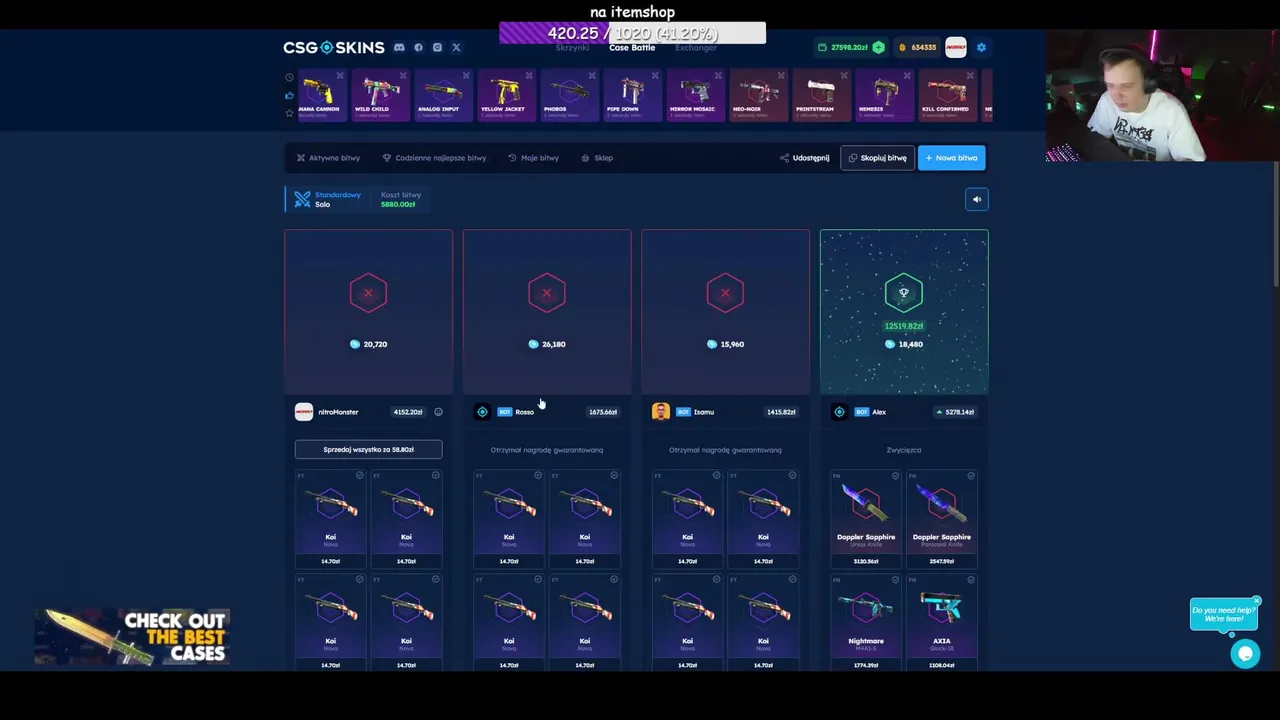Click the loss X hexagon above Rosso

(547, 293)
